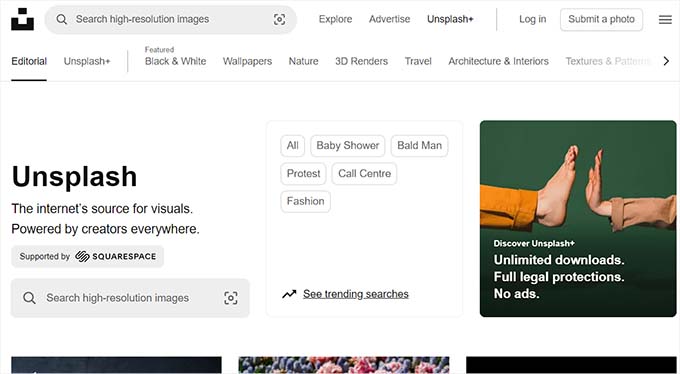This screenshot has width=680, height=374.
Task: Open the 3D Renders category
Action: (x=361, y=61)
